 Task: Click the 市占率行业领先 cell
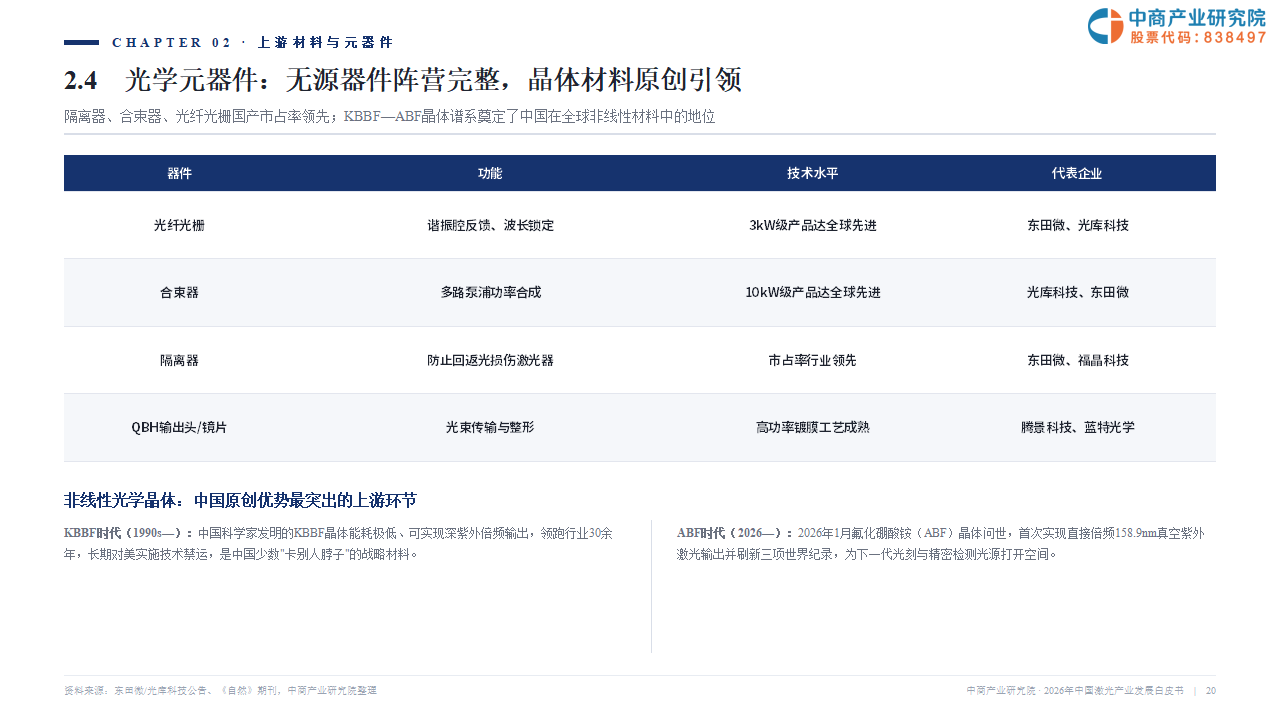812,360
